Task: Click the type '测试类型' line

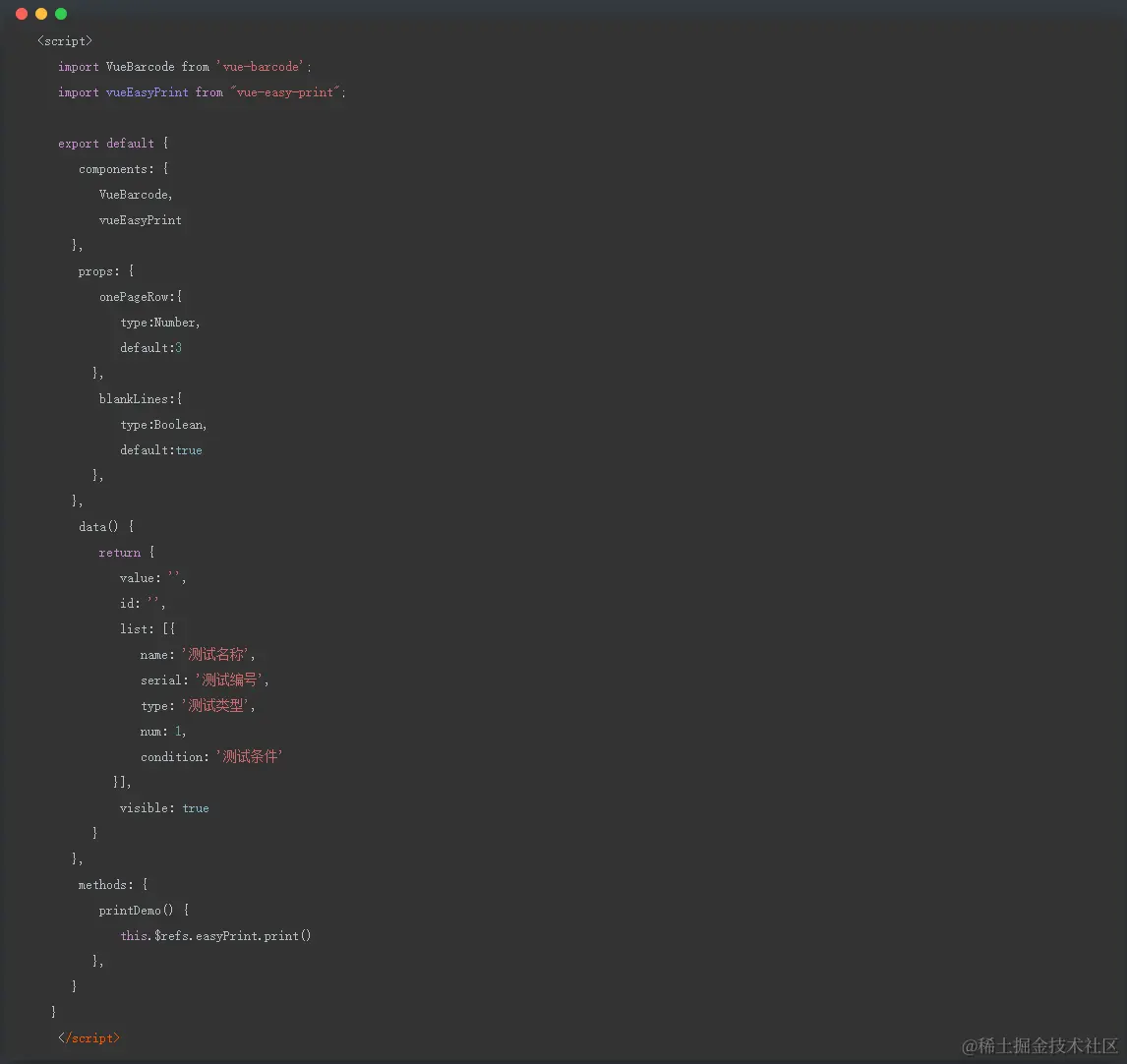Action: [198, 706]
